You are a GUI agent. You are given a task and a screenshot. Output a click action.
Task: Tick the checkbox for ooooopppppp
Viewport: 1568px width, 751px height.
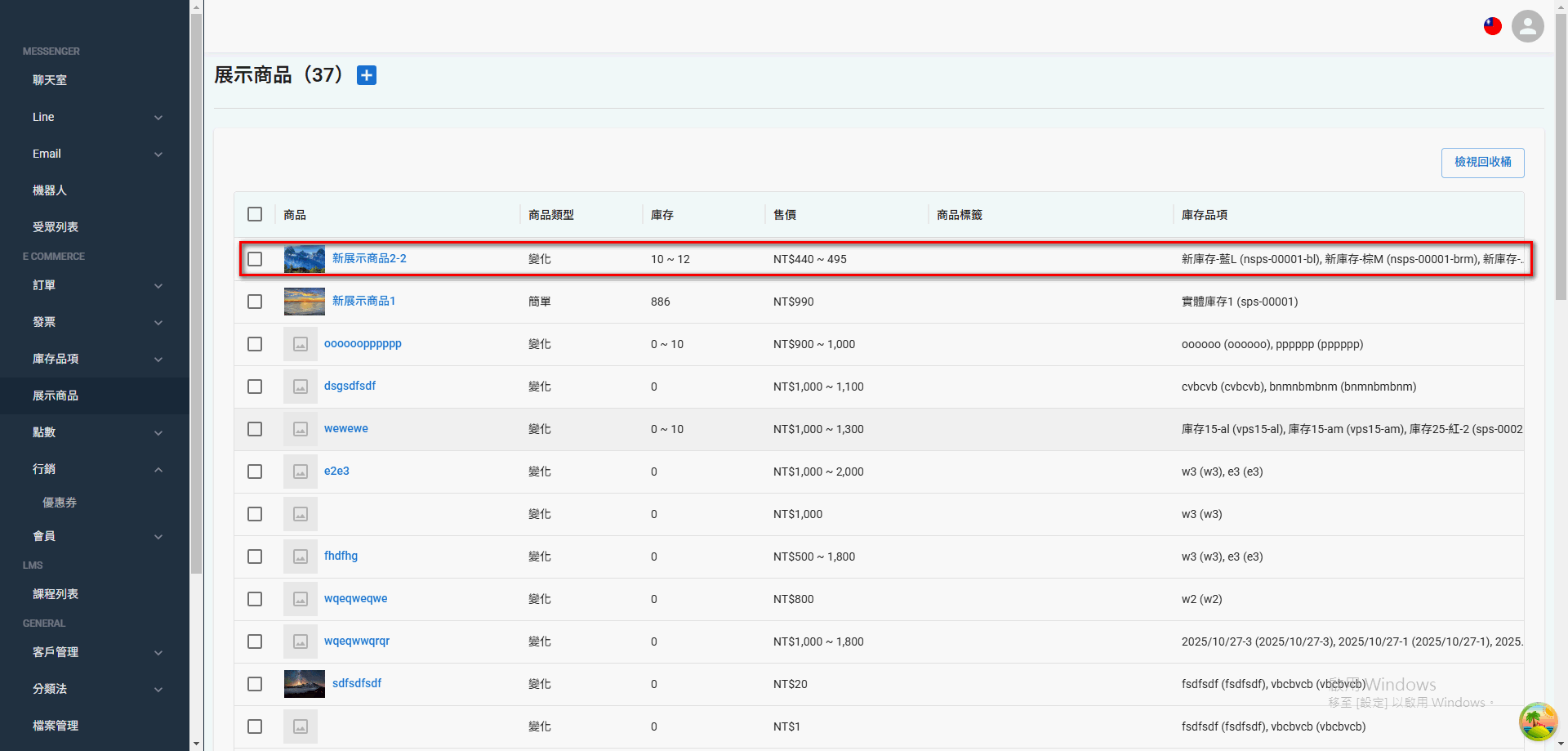pos(255,344)
